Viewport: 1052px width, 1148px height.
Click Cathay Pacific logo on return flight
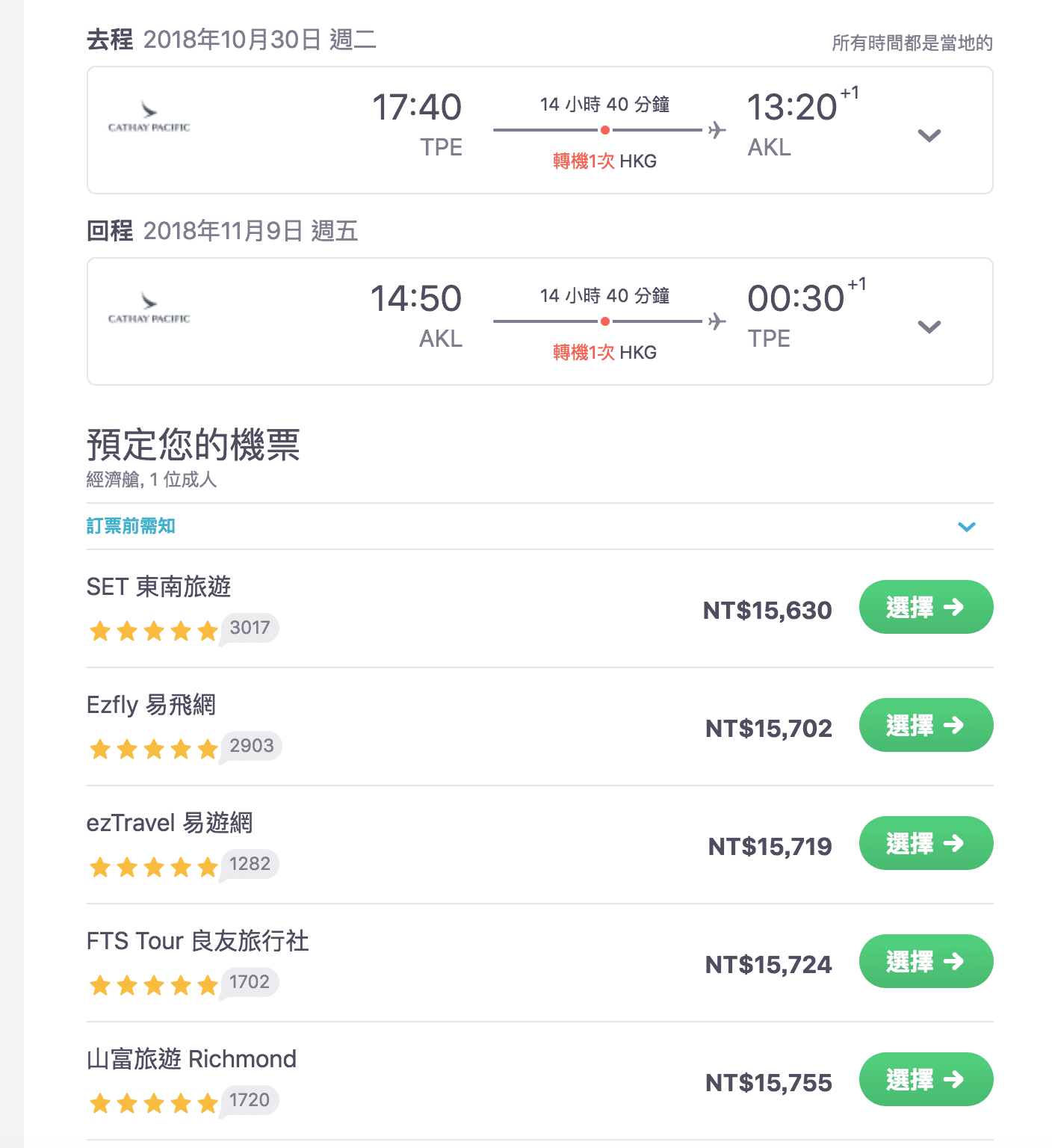point(149,309)
